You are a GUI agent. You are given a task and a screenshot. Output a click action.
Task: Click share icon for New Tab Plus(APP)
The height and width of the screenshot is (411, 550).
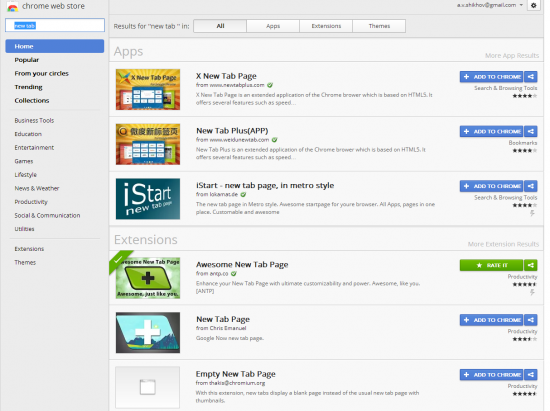(x=531, y=132)
